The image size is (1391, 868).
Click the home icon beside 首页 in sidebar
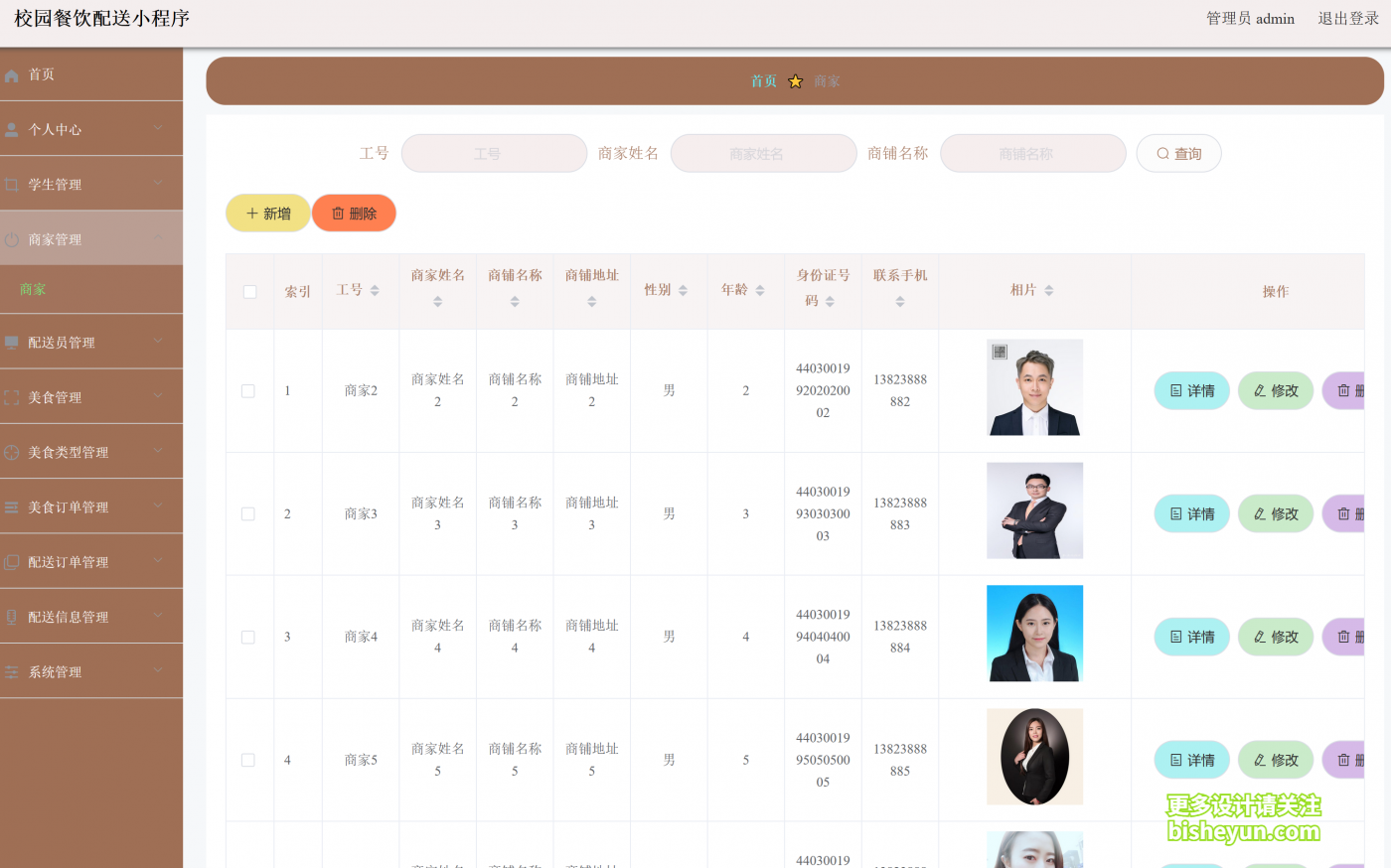tap(12, 75)
